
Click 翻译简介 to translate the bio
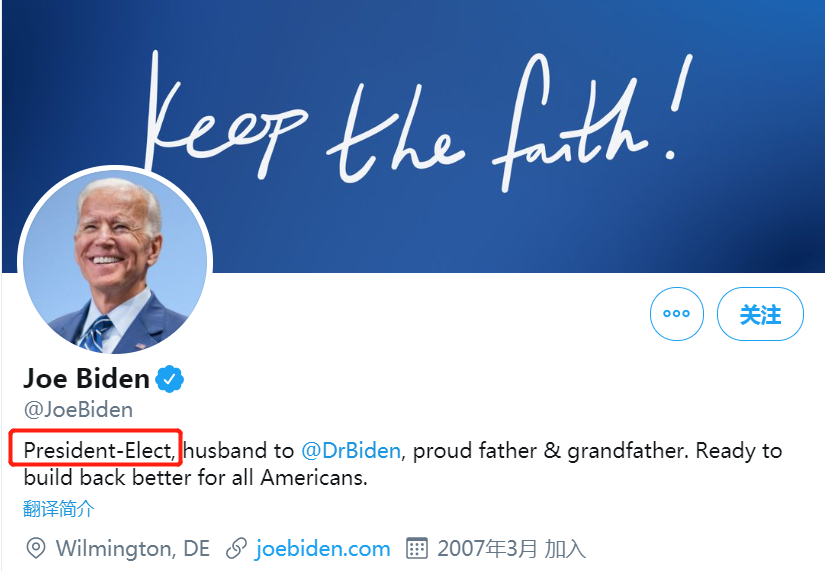(x=59, y=509)
